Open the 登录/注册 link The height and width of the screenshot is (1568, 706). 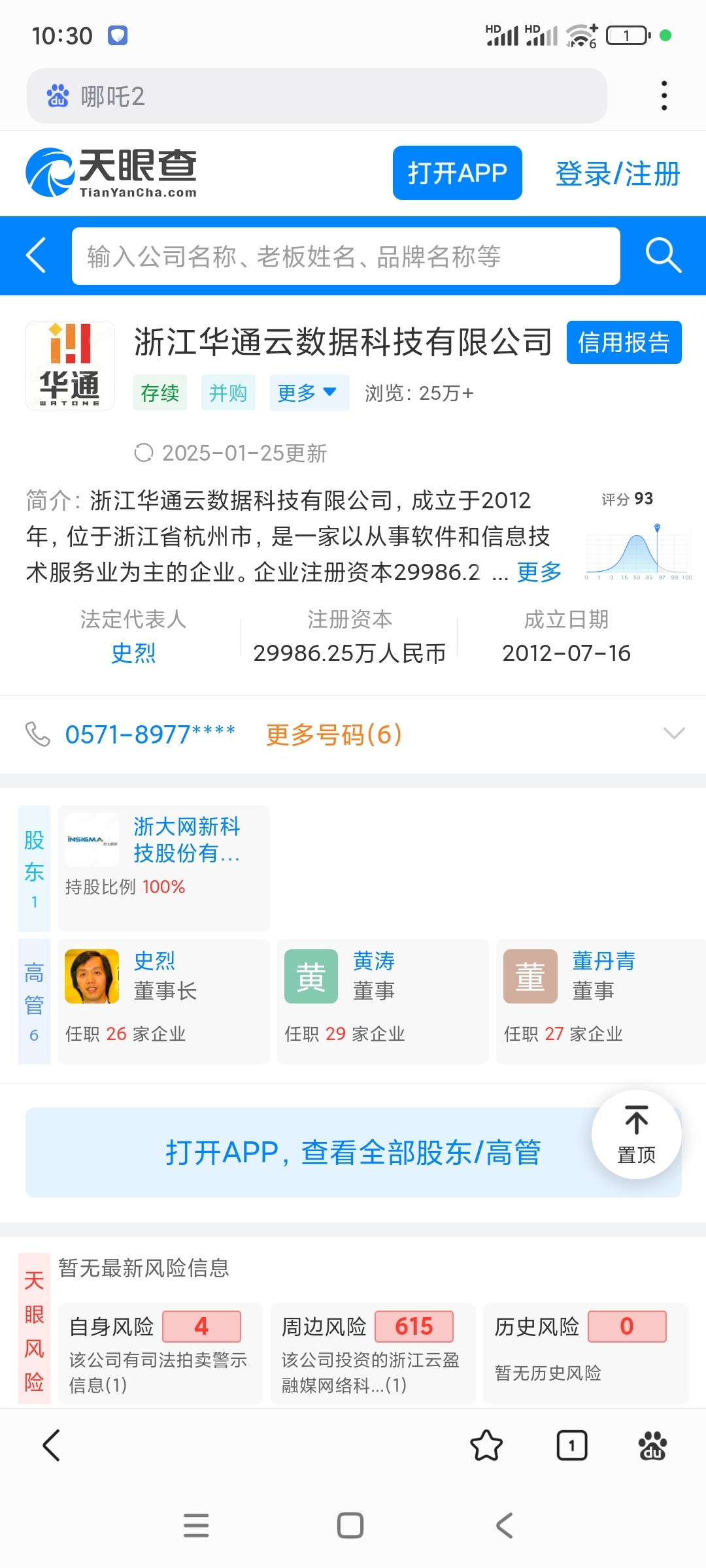click(618, 174)
